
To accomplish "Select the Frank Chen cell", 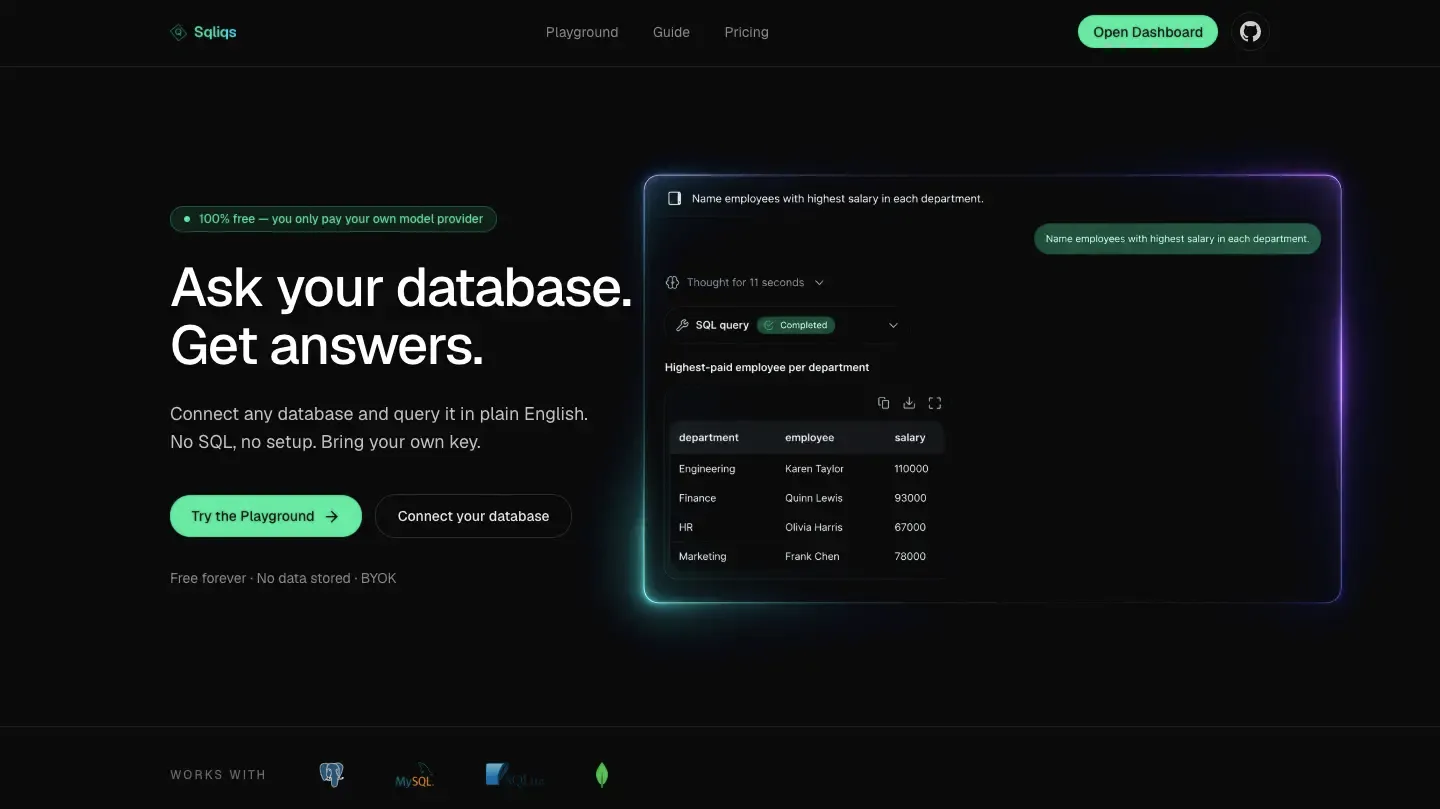I will pyautogui.click(x=812, y=556).
